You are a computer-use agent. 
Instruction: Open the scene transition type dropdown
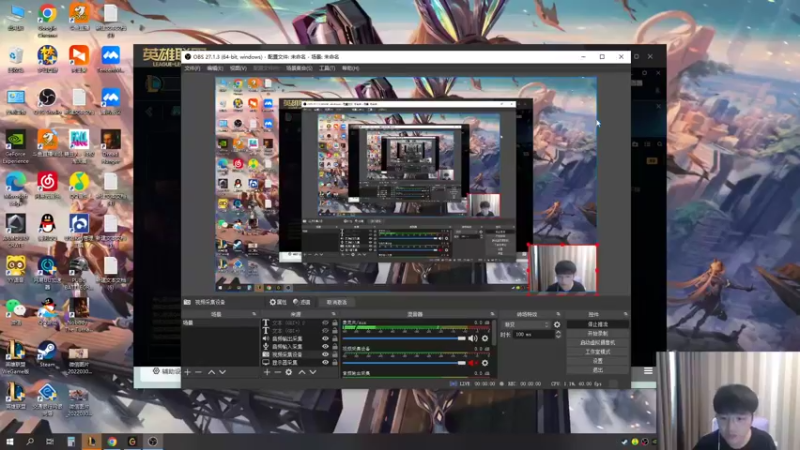click(x=527, y=324)
